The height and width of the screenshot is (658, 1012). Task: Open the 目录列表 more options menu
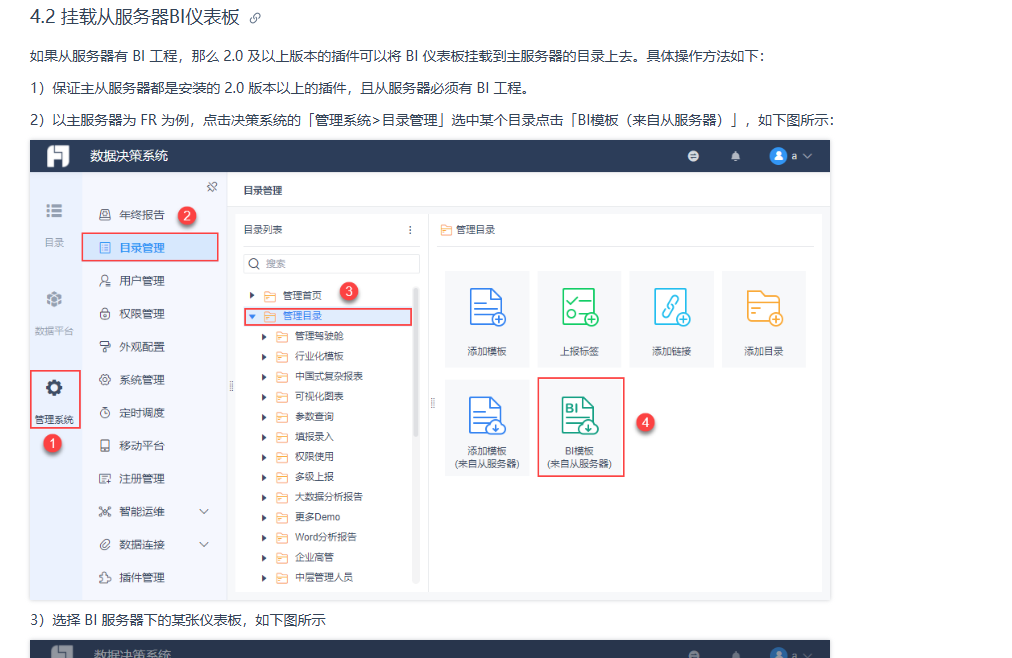410,230
